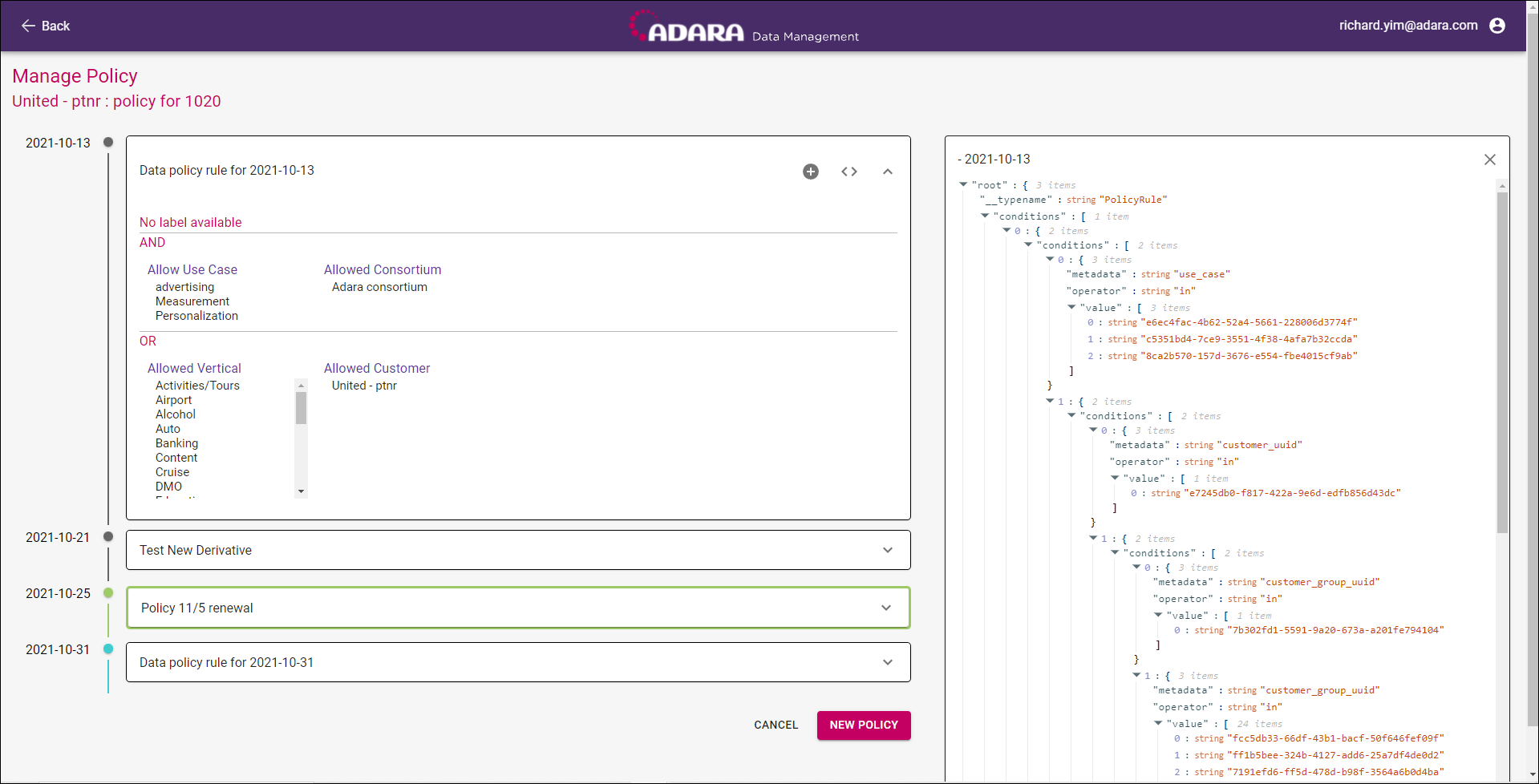This screenshot has width=1539, height=784.
Task: Click the CANCEL button
Action: point(776,725)
